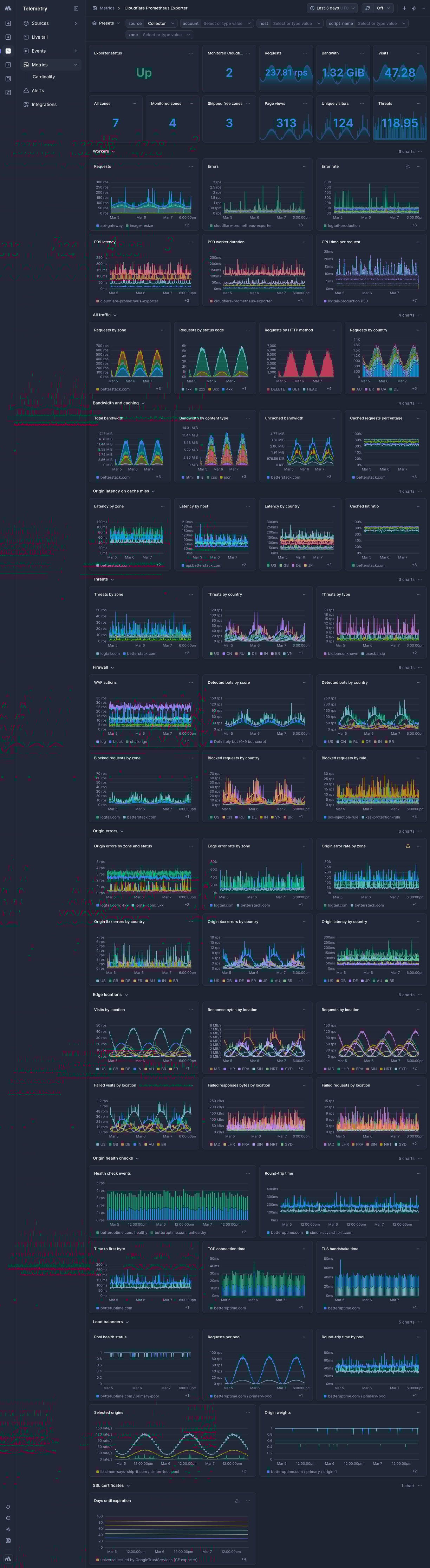Open the Workers section three-dot menu
430x1568 pixels.
tap(420, 152)
